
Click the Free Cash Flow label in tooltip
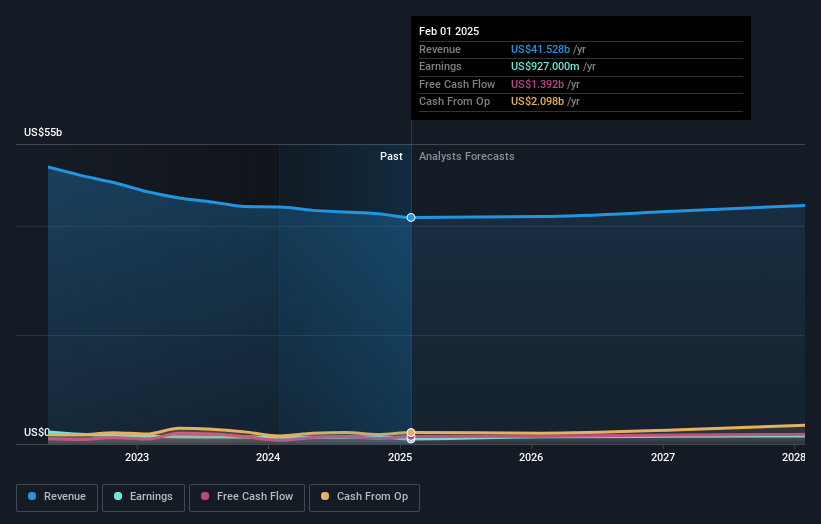[x=457, y=84]
